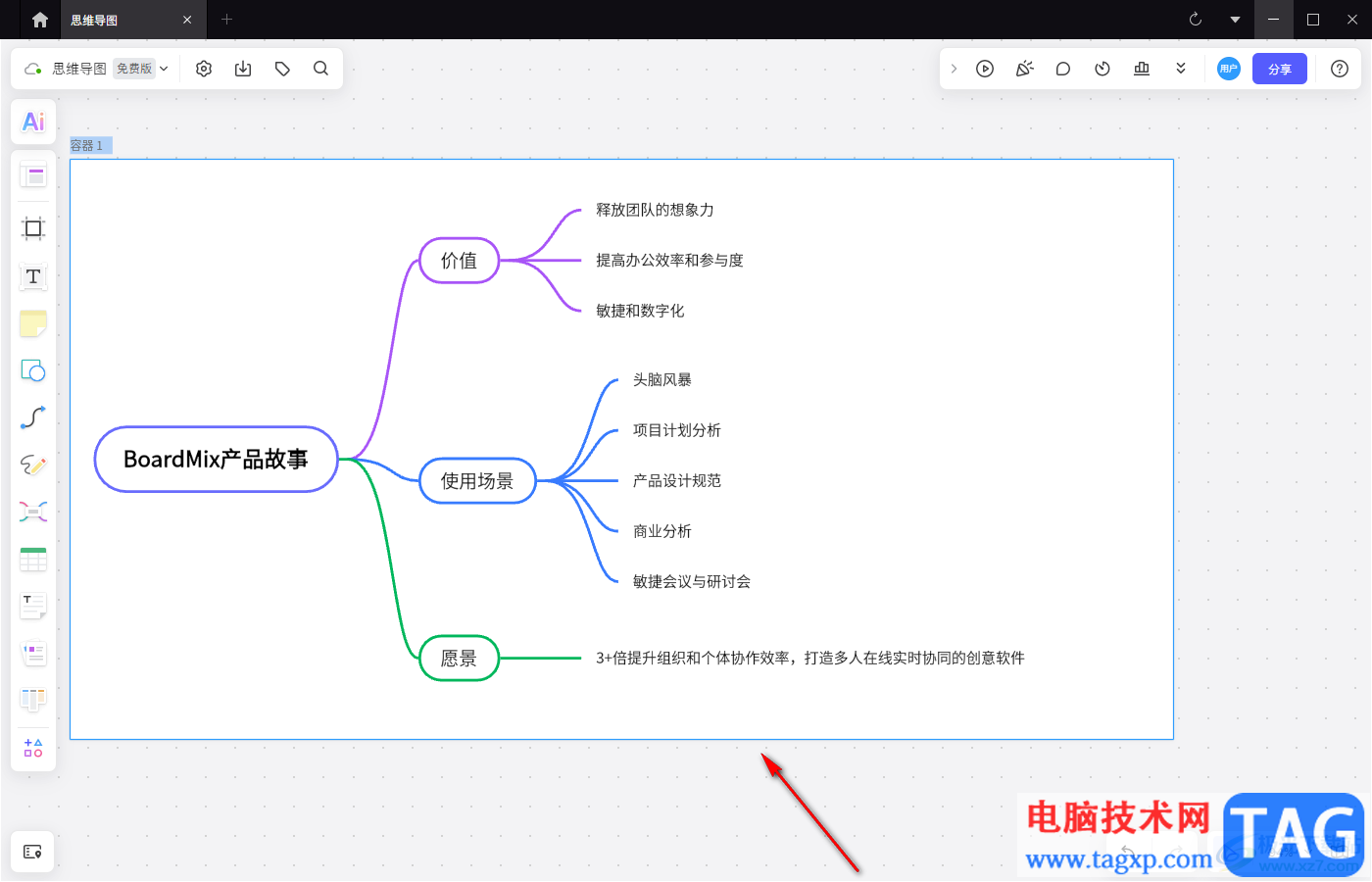Select the 愿景 branch node
The width and height of the screenshot is (1372, 882).
coord(459,659)
